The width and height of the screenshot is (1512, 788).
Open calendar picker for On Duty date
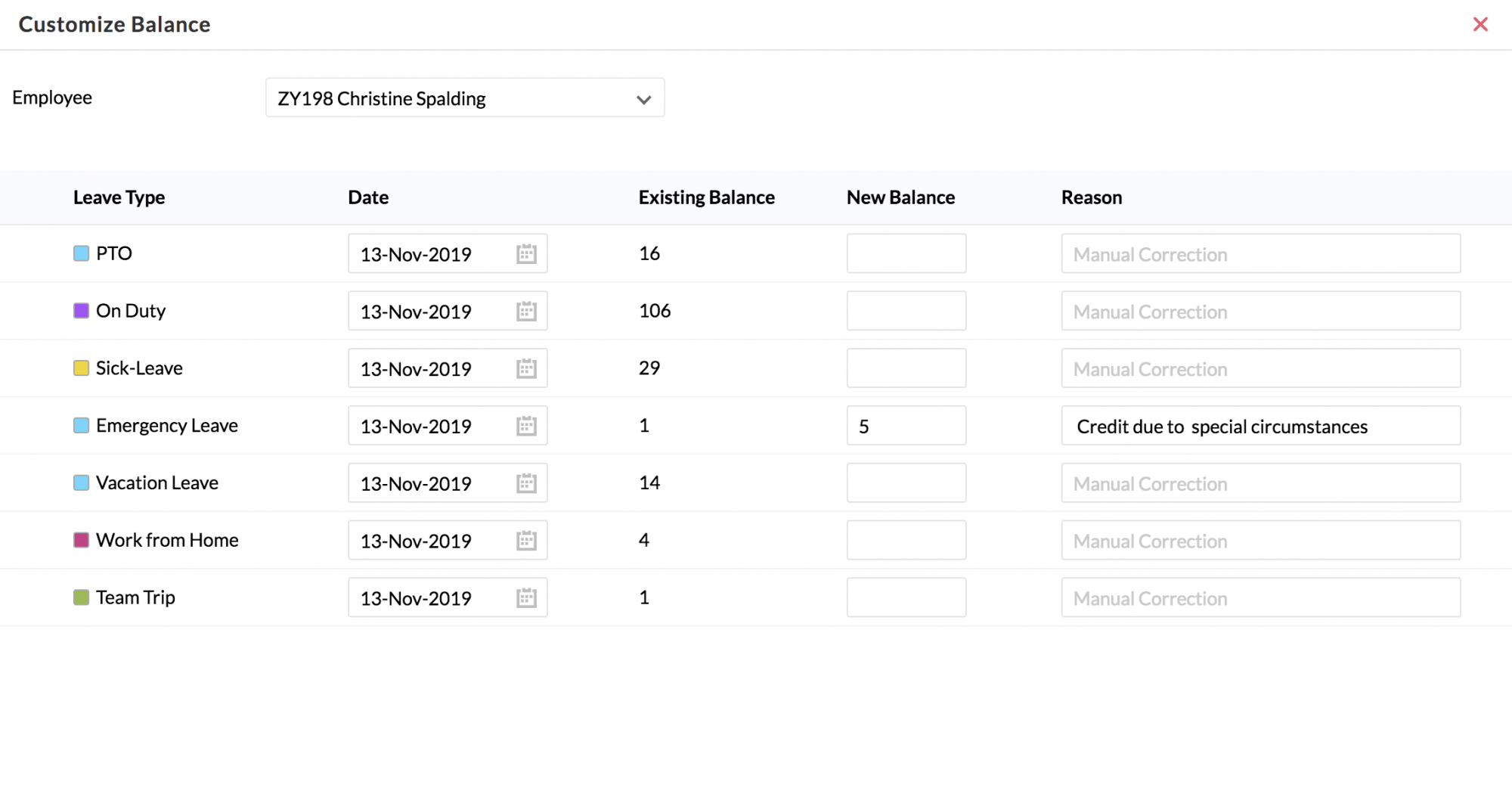coord(526,312)
